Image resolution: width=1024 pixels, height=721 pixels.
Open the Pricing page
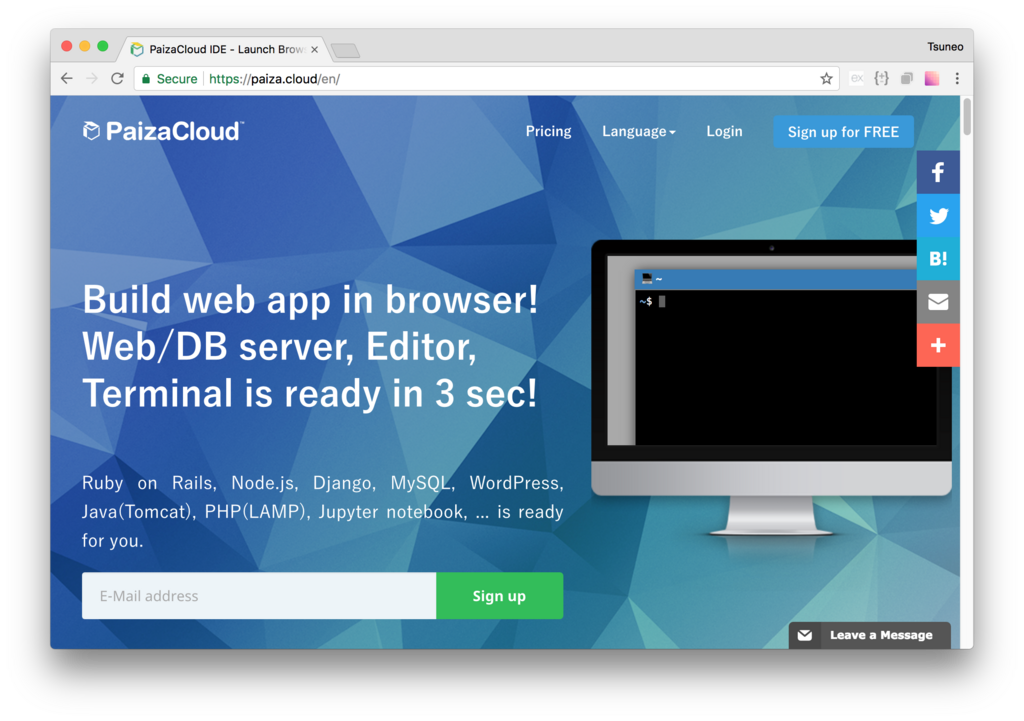pos(549,131)
